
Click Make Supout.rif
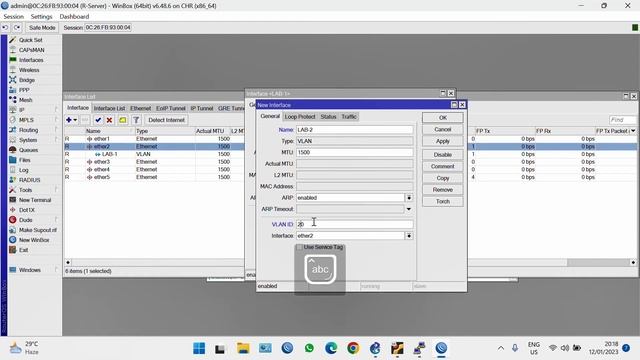tap(38, 230)
